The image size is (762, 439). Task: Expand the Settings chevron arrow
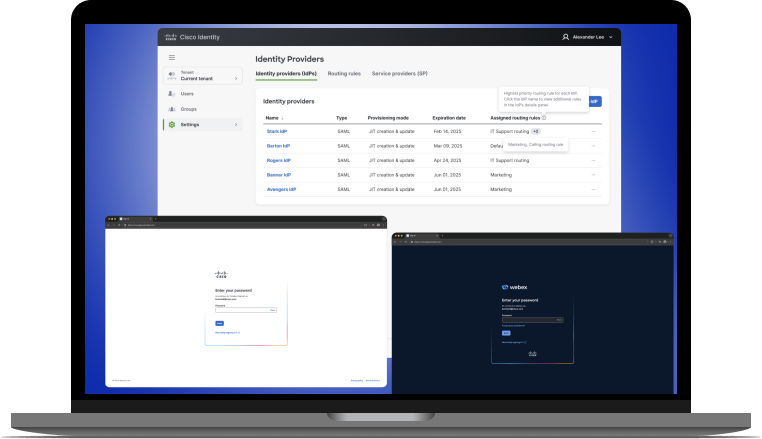pos(236,124)
